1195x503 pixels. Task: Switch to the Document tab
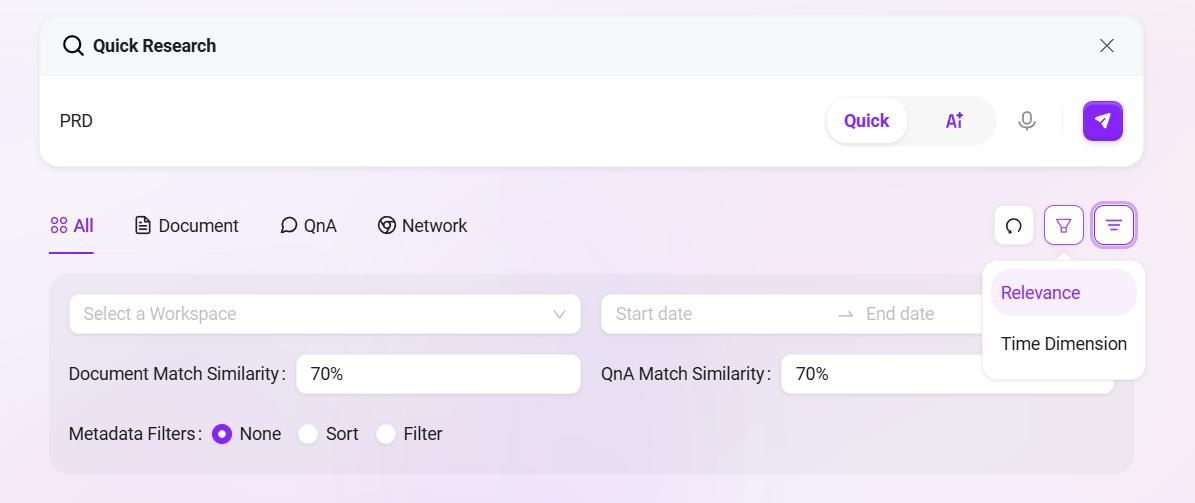click(x=187, y=226)
